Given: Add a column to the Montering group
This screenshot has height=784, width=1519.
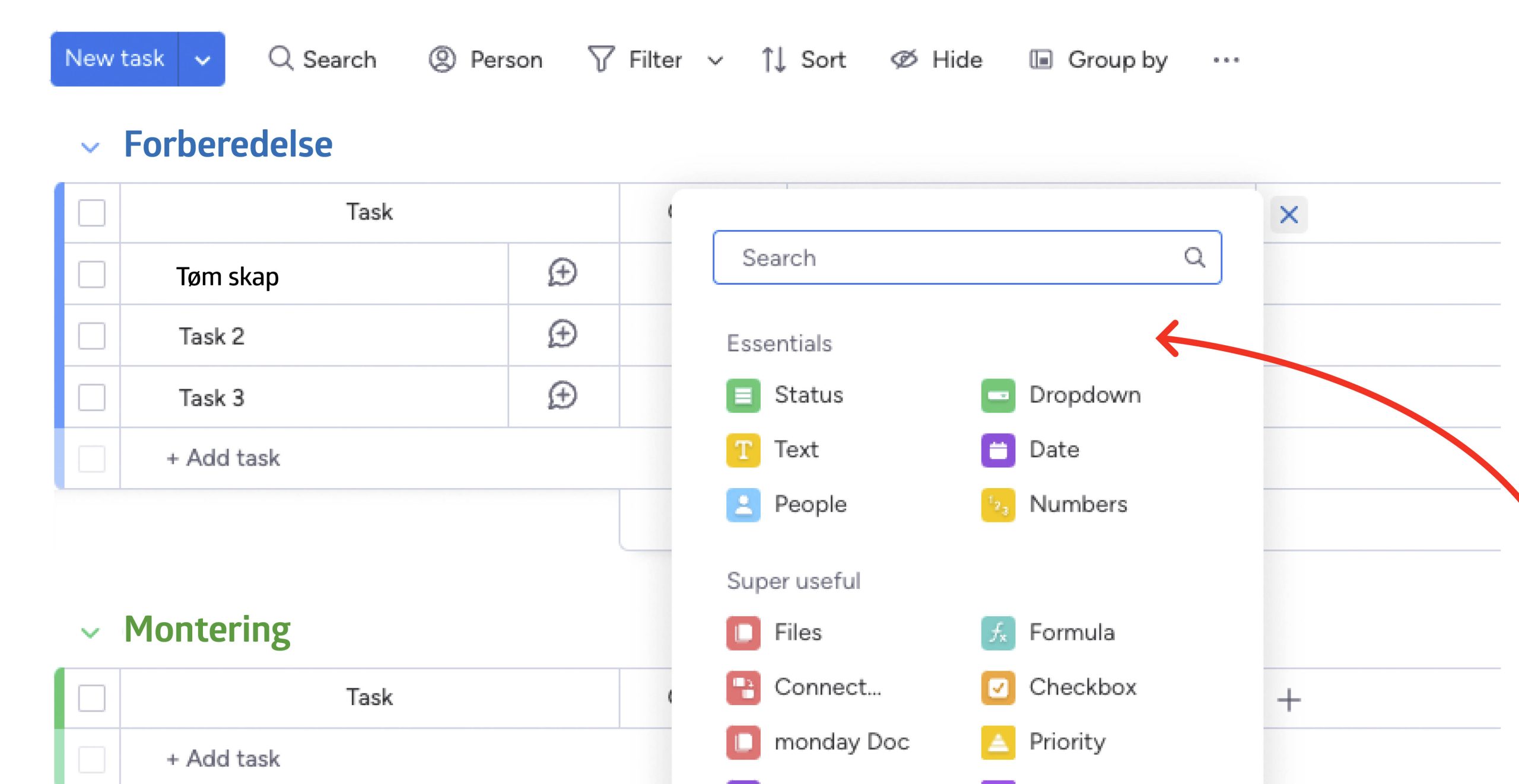Looking at the screenshot, I should click(x=1288, y=700).
